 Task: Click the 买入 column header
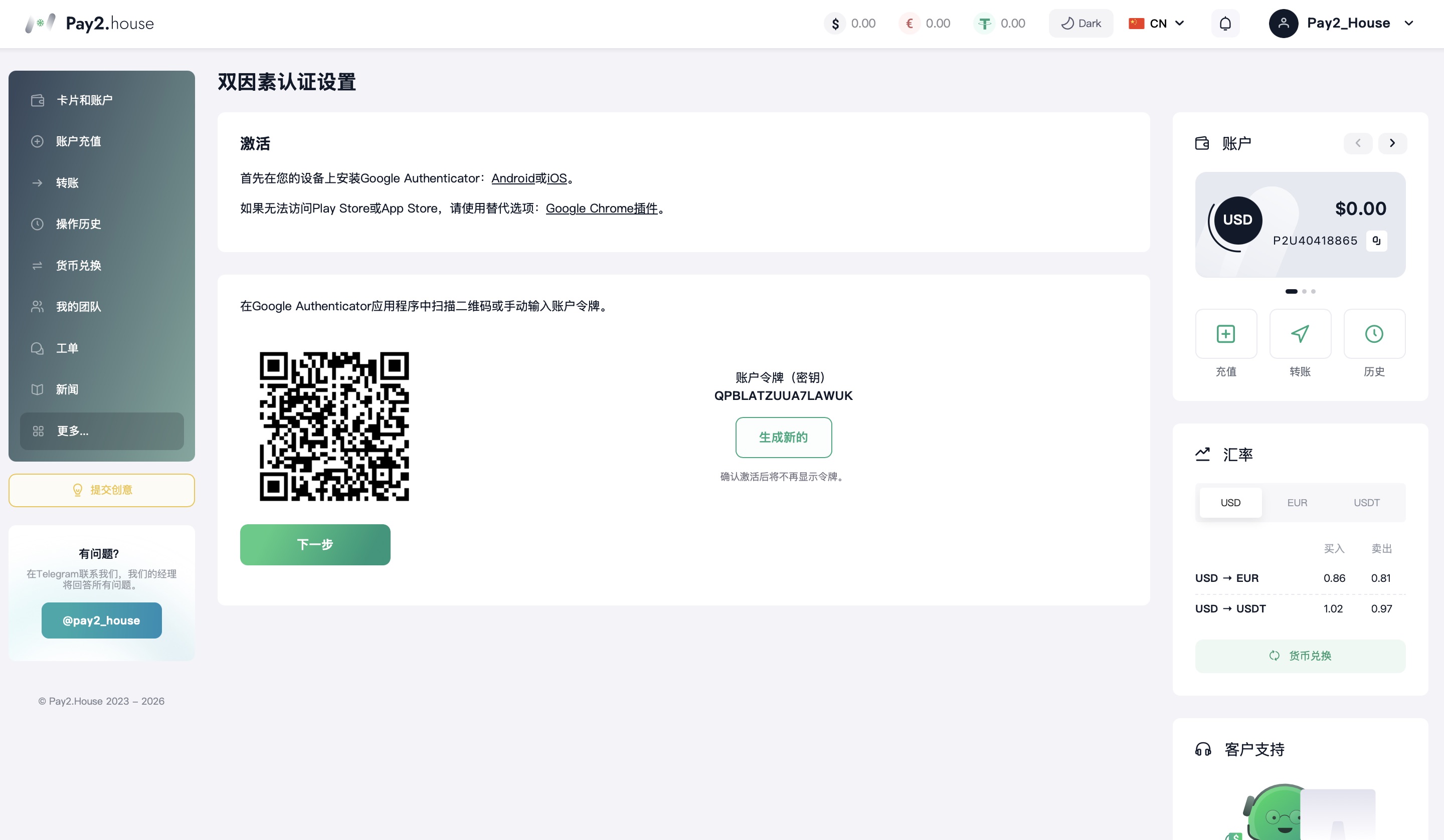point(1334,549)
